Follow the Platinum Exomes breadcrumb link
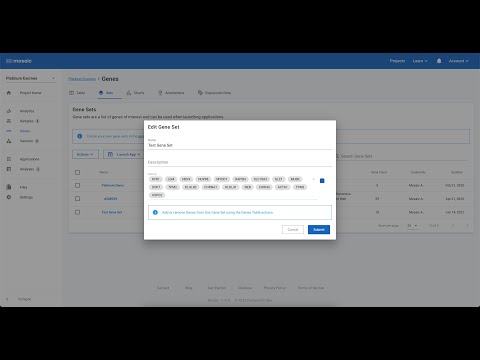Image resolution: width=480 pixels, height=360 pixels. (82, 79)
